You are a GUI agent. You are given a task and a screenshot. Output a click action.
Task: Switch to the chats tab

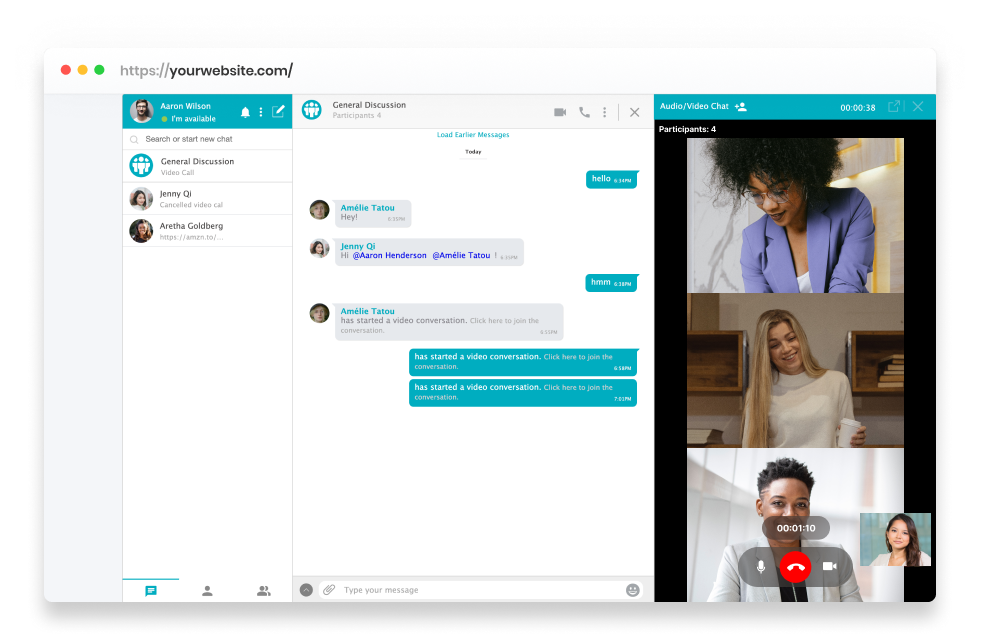(151, 591)
